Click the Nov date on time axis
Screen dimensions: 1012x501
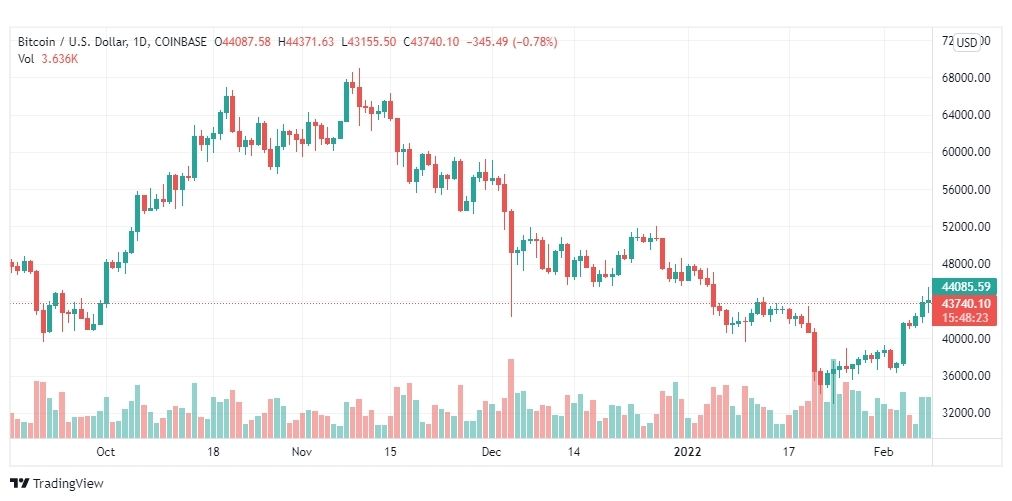[301, 451]
